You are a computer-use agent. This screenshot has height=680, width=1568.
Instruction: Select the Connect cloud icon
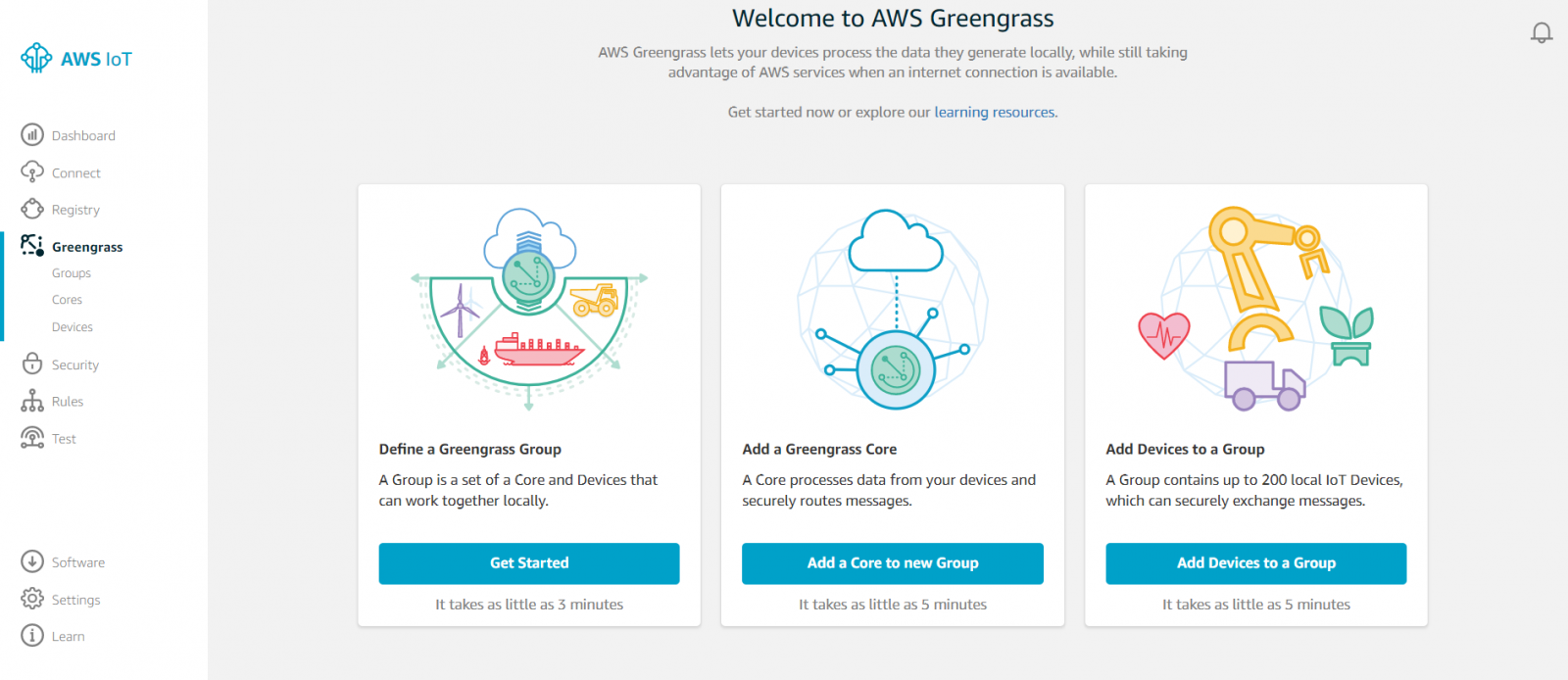pyautogui.click(x=32, y=171)
